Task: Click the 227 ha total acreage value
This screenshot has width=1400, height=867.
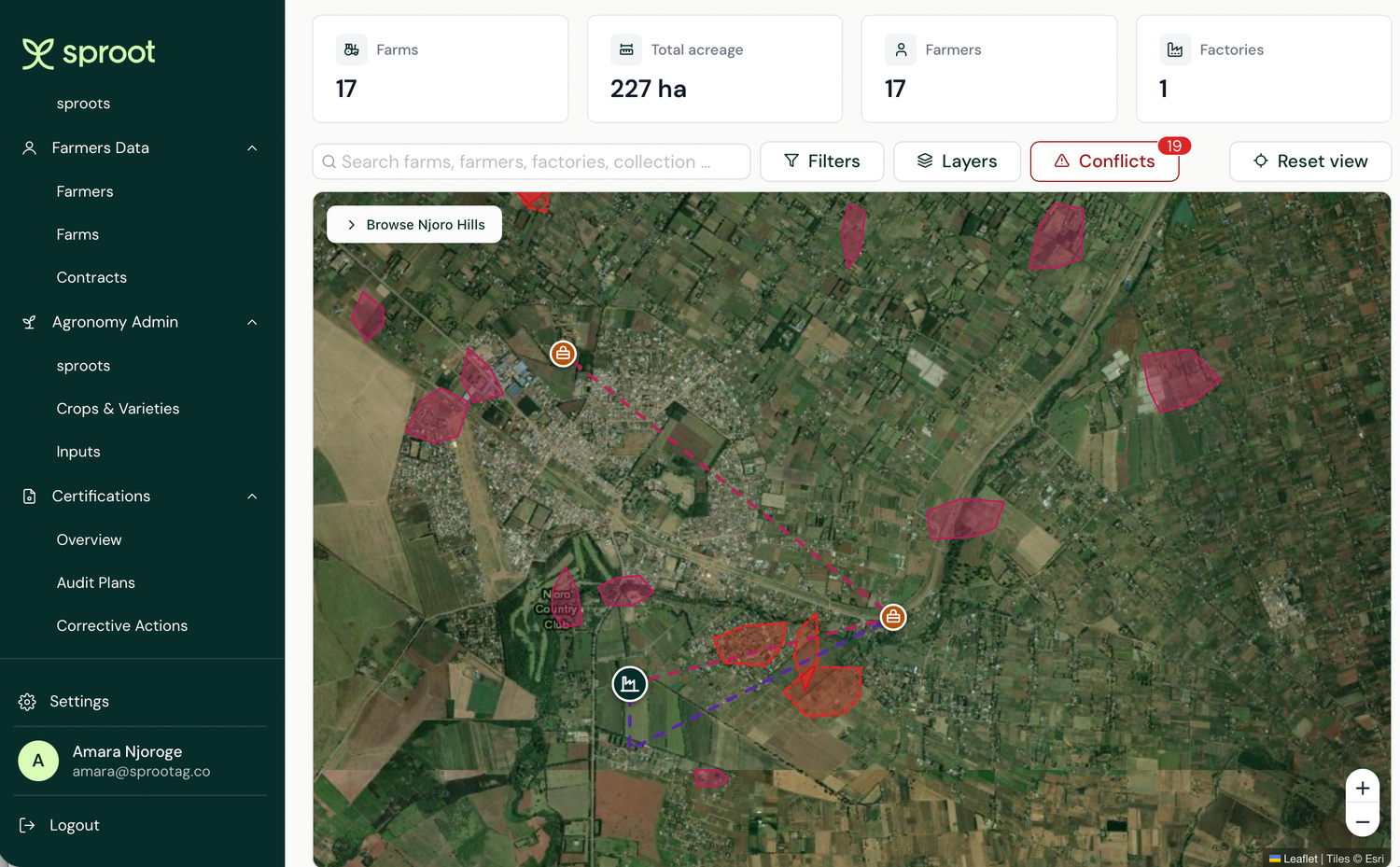Action: 648,89
